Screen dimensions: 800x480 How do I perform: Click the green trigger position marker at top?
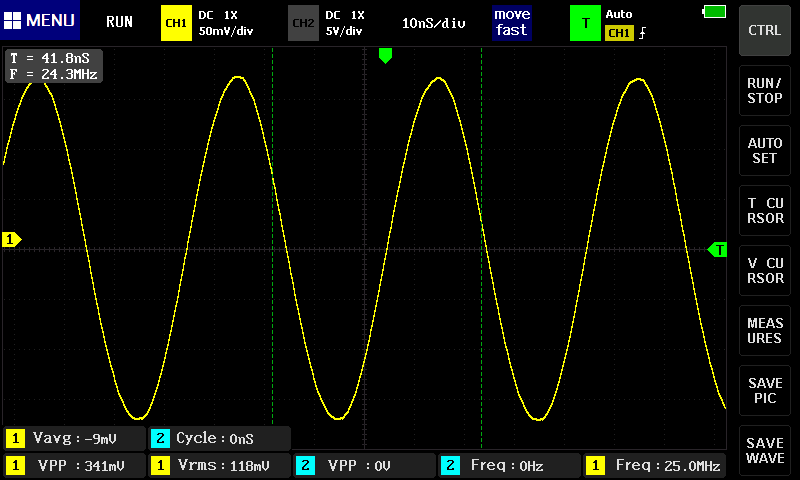pos(385,57)
